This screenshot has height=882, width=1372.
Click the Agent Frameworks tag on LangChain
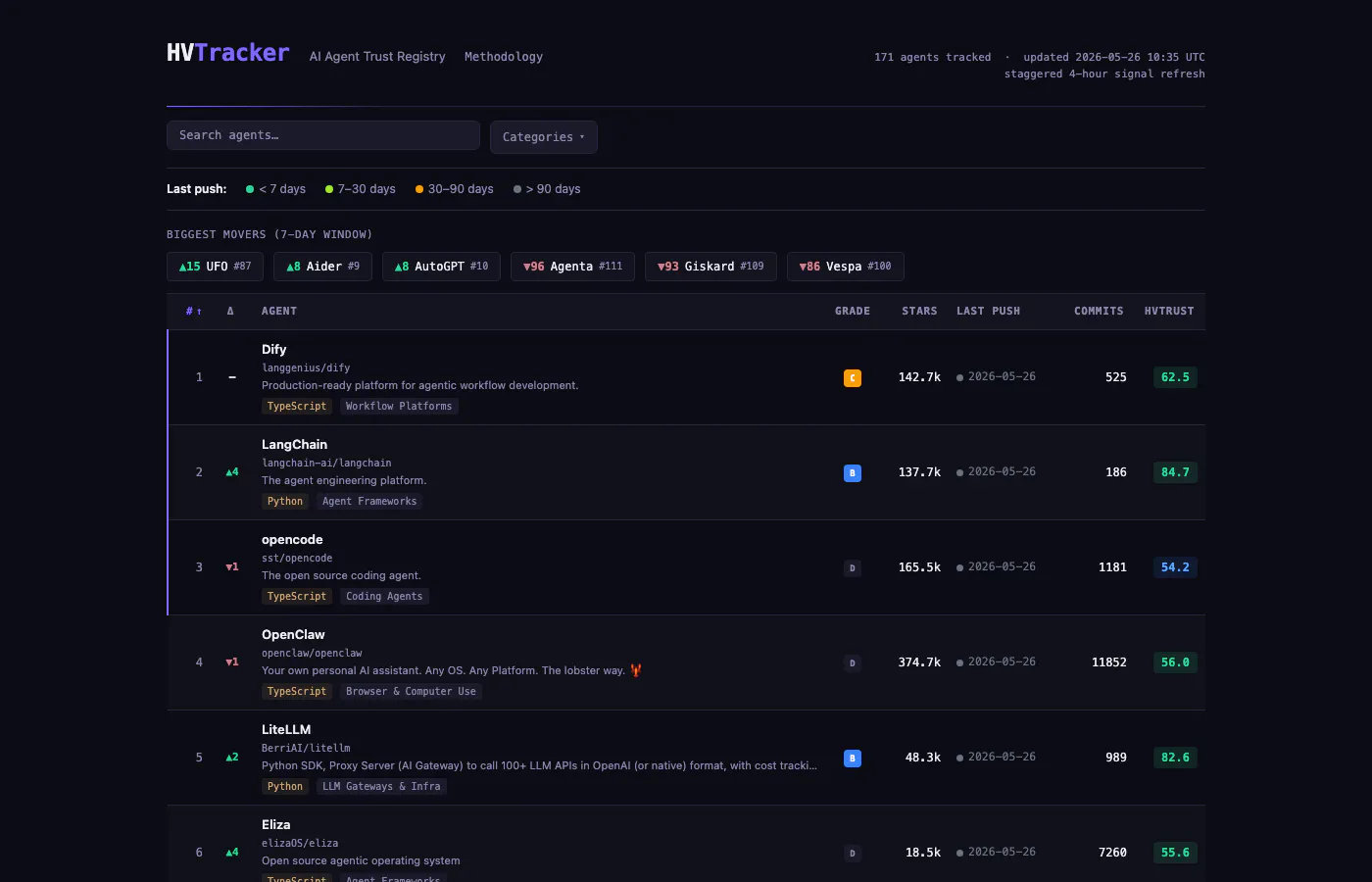pos(369,502)
